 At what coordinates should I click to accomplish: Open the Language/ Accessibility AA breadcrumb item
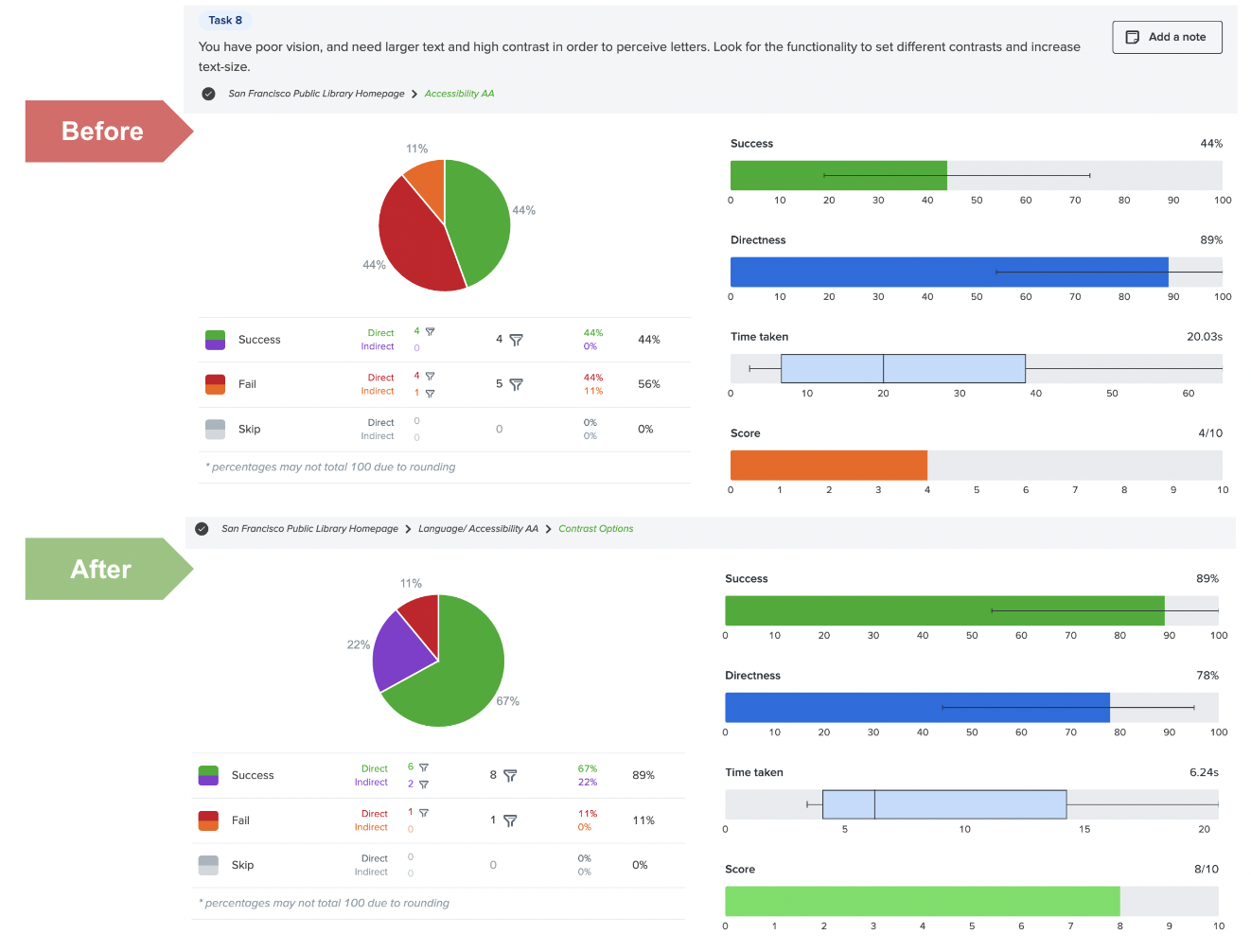[x=478, y=528]
